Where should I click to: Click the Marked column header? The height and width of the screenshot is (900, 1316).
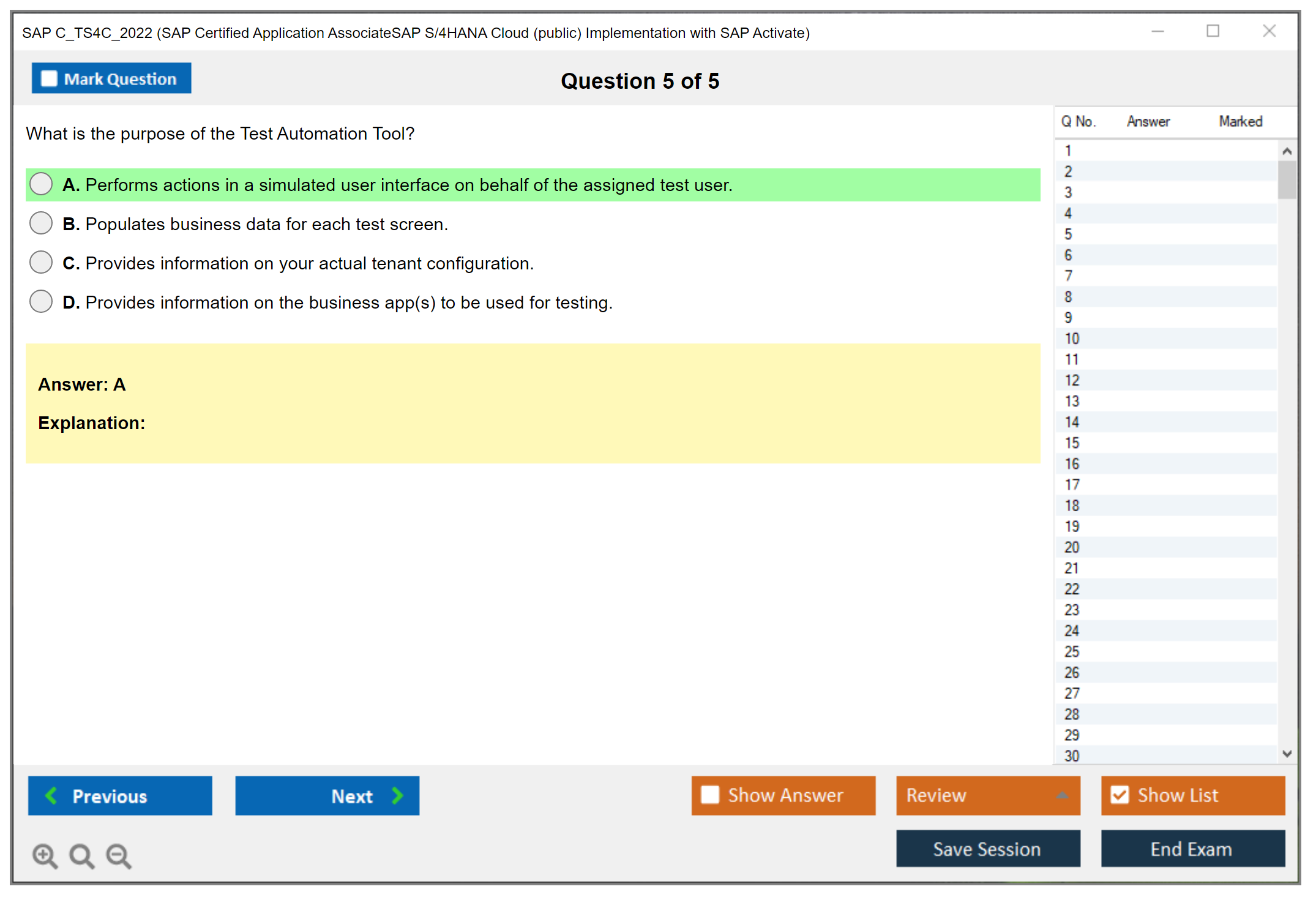click(1240, 121)
